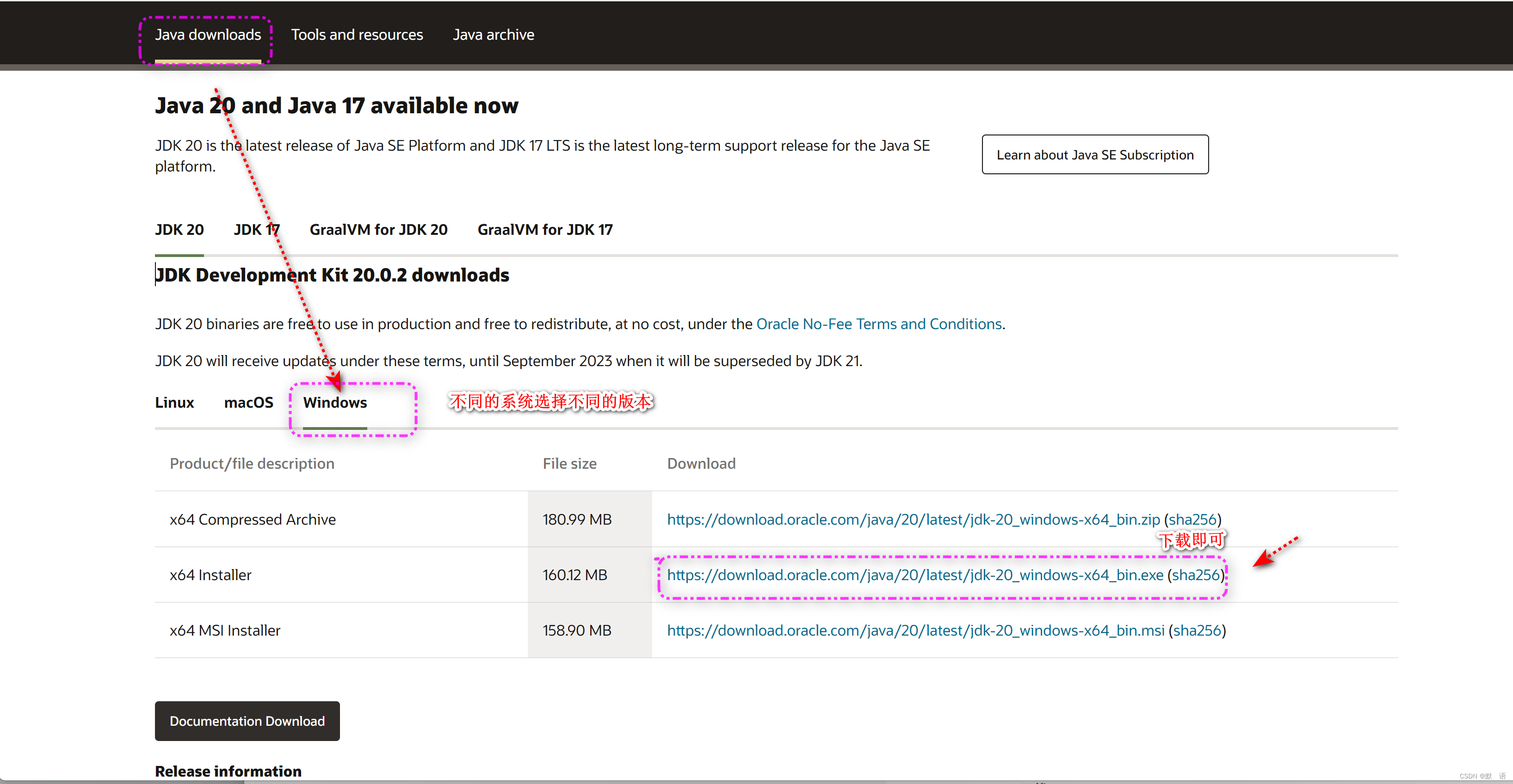This screenshot has height=784, width=1513.
Task: Switch to the macOS tab
Action: click(248, 403)
